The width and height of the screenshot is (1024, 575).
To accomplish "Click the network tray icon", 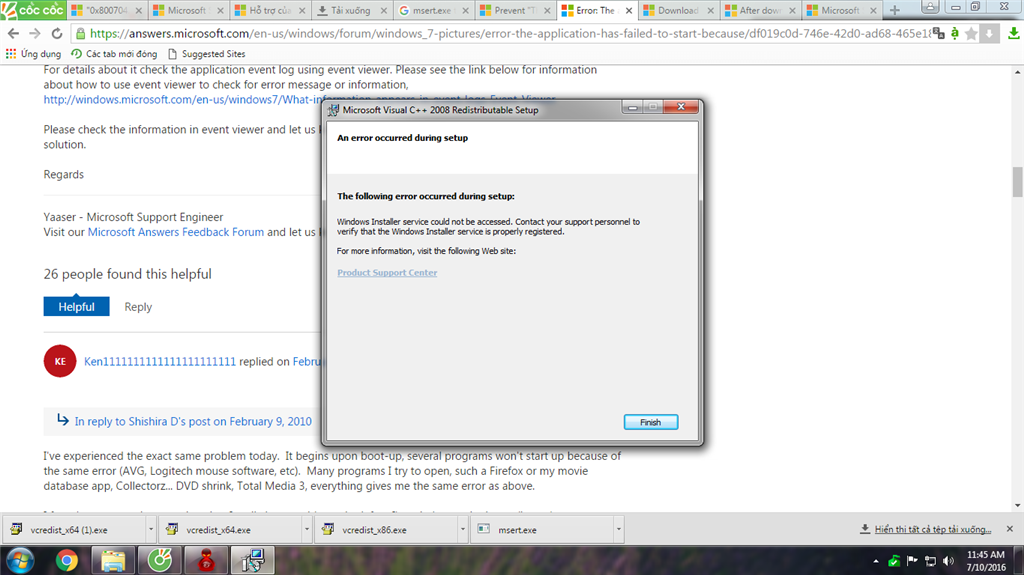I will tap(931, 561).
